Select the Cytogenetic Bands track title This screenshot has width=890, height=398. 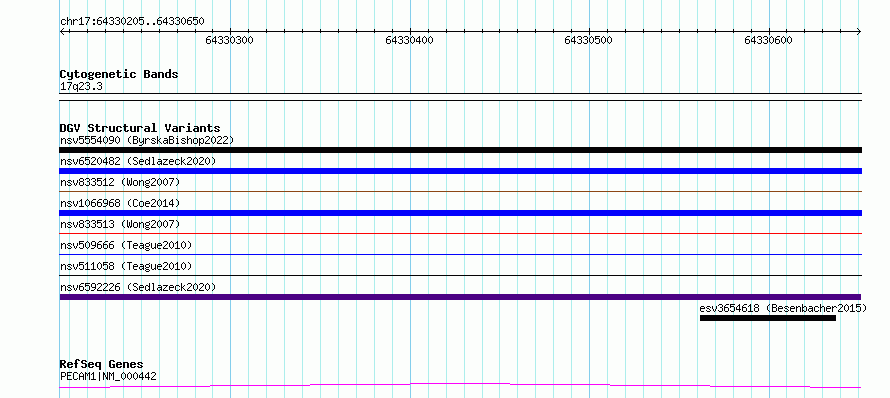coord(119,74)
